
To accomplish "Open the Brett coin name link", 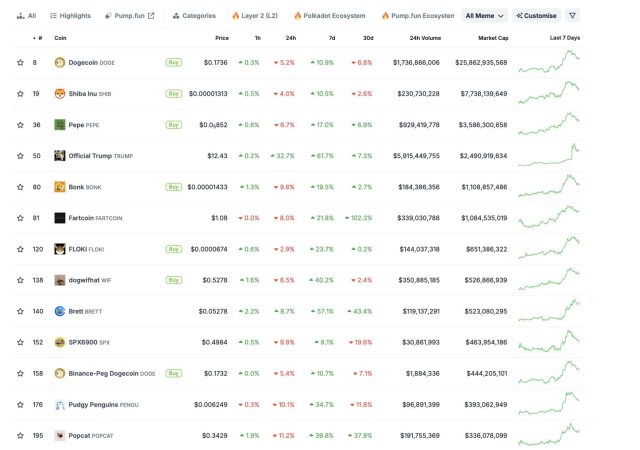I will pyautogui.click(x=85, y=311).
